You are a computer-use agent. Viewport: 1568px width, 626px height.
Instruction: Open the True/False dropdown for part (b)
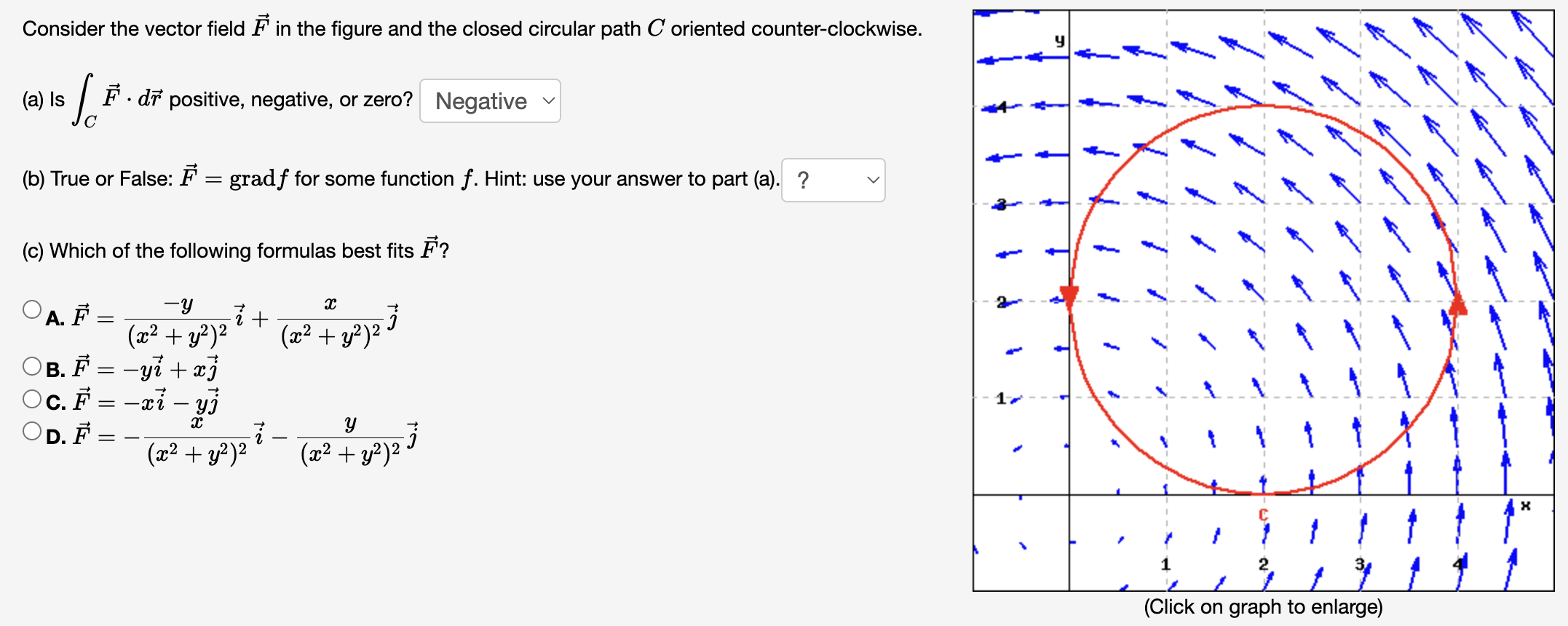click(832, 180)
